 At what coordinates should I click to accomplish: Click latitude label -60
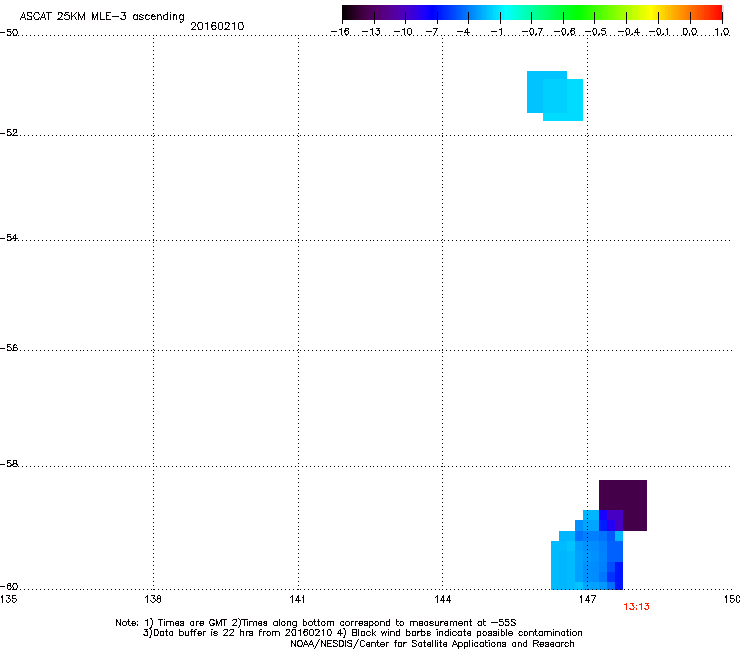click(x=9, y=586)
